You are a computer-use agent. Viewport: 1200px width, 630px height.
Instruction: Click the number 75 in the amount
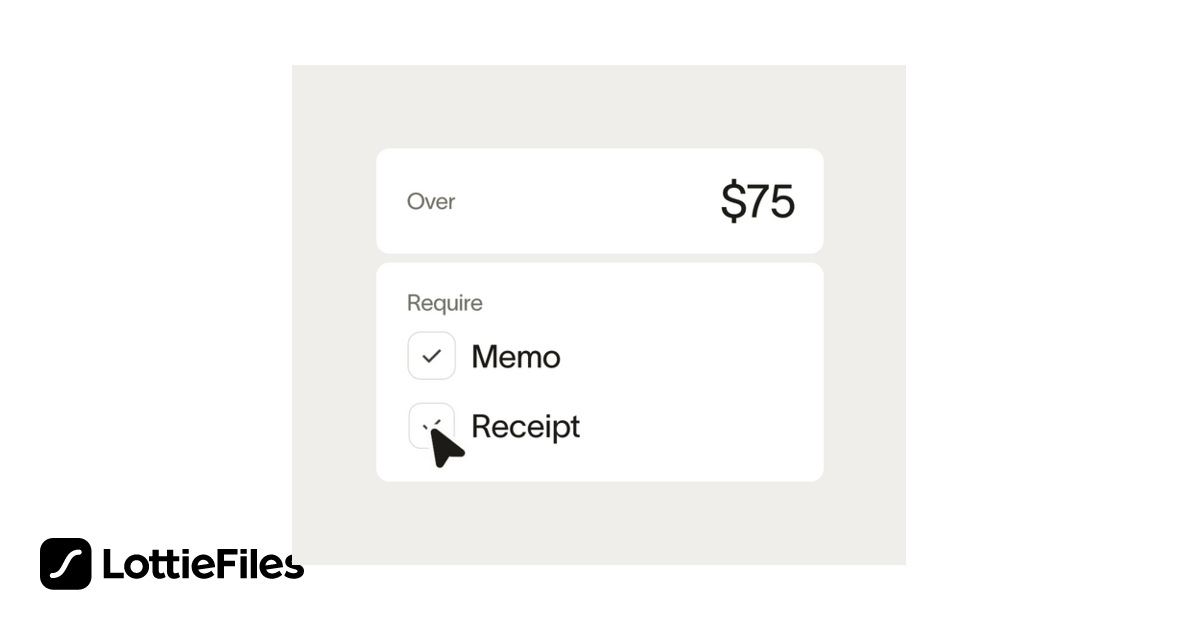770,202
